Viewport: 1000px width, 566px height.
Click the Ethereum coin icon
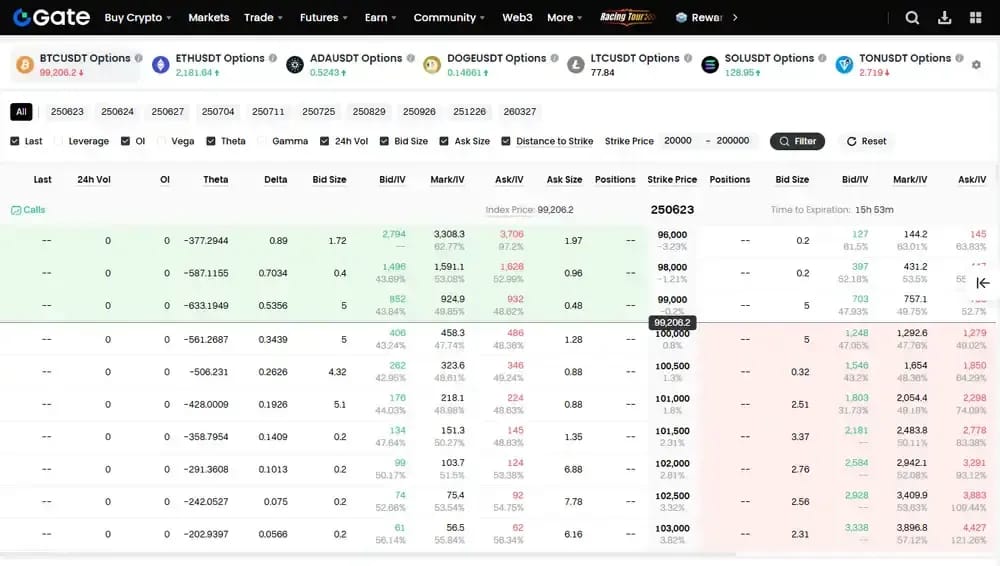coord(161,64)
